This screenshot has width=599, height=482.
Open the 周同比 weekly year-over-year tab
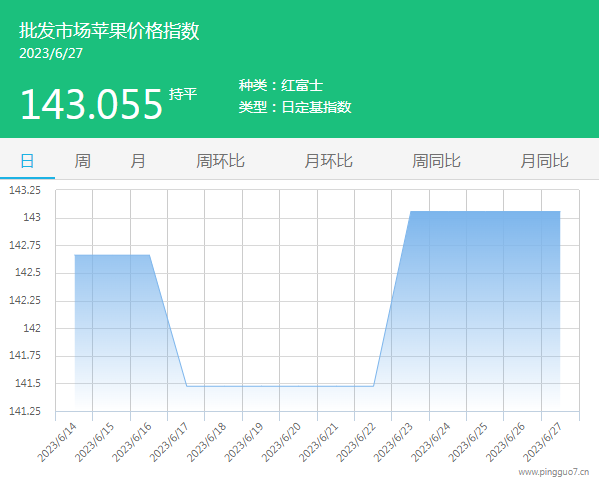click(x=436, y=161)
